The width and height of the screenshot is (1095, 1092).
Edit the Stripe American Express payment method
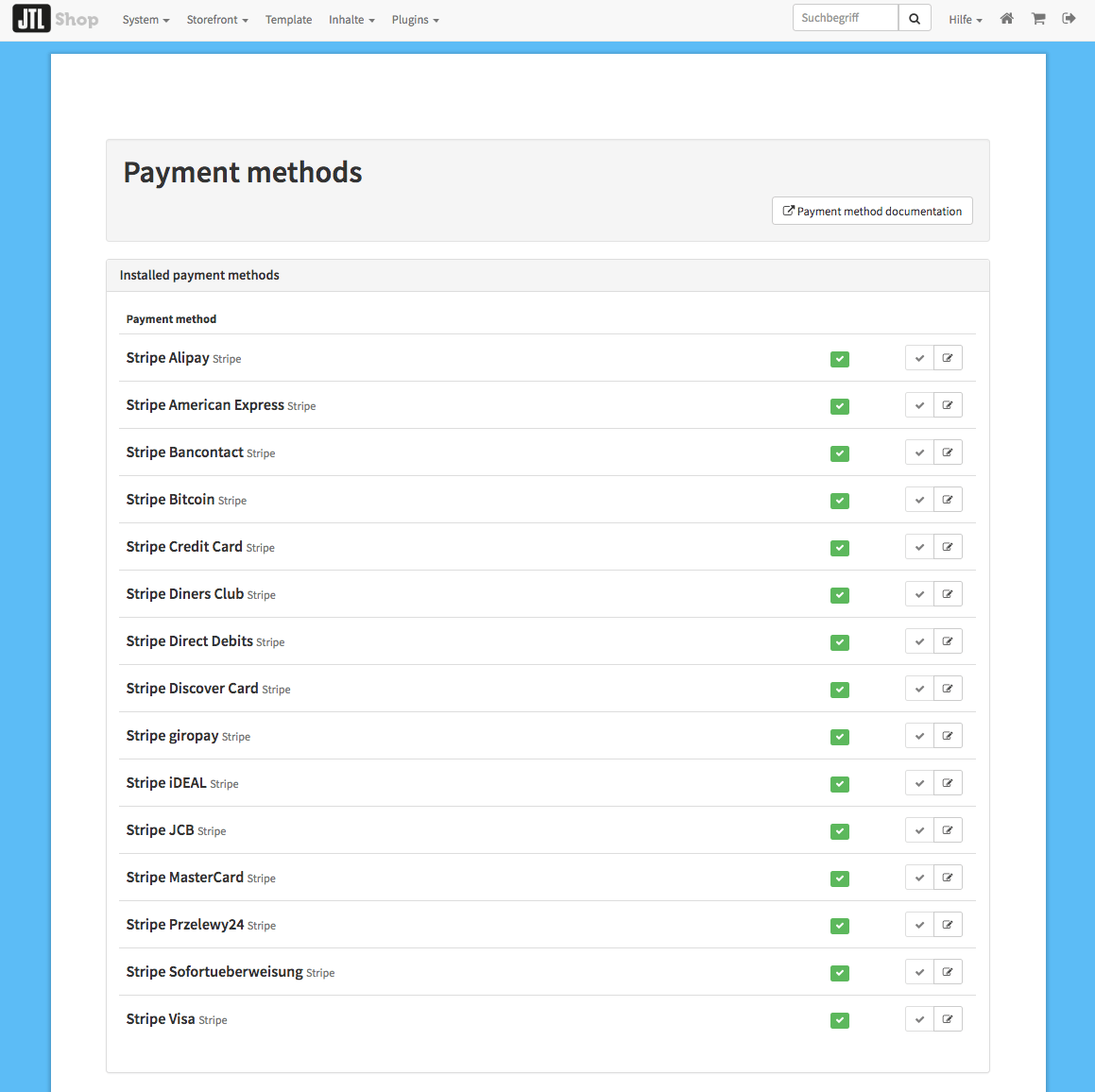(948, 405)
